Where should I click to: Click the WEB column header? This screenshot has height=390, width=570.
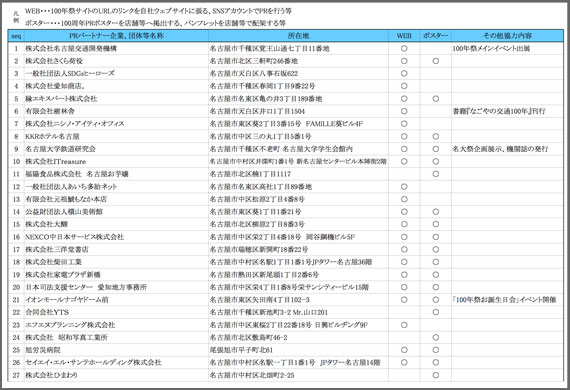[x=404, y=36]
